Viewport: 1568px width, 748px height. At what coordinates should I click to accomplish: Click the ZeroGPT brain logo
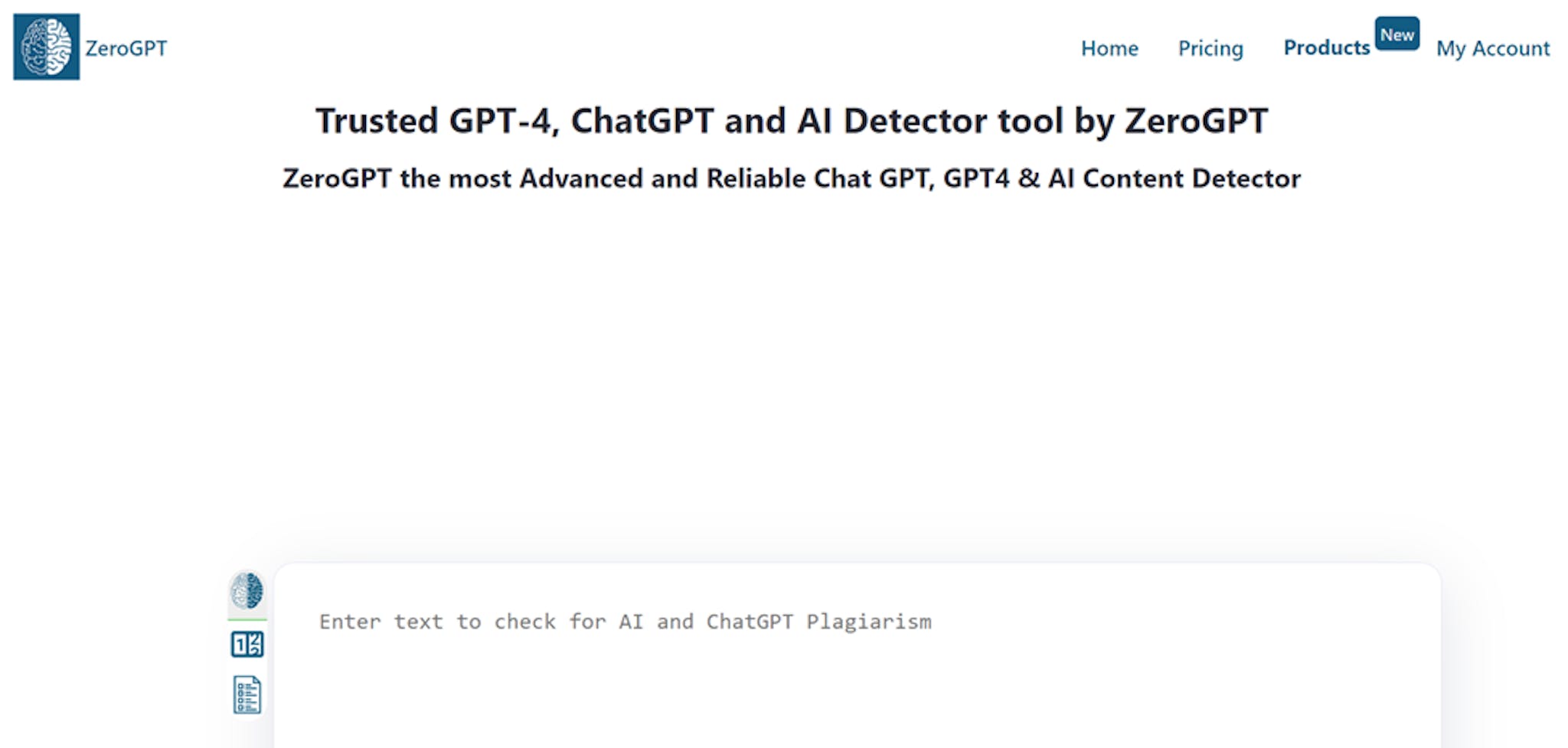[x=47, y=47]
